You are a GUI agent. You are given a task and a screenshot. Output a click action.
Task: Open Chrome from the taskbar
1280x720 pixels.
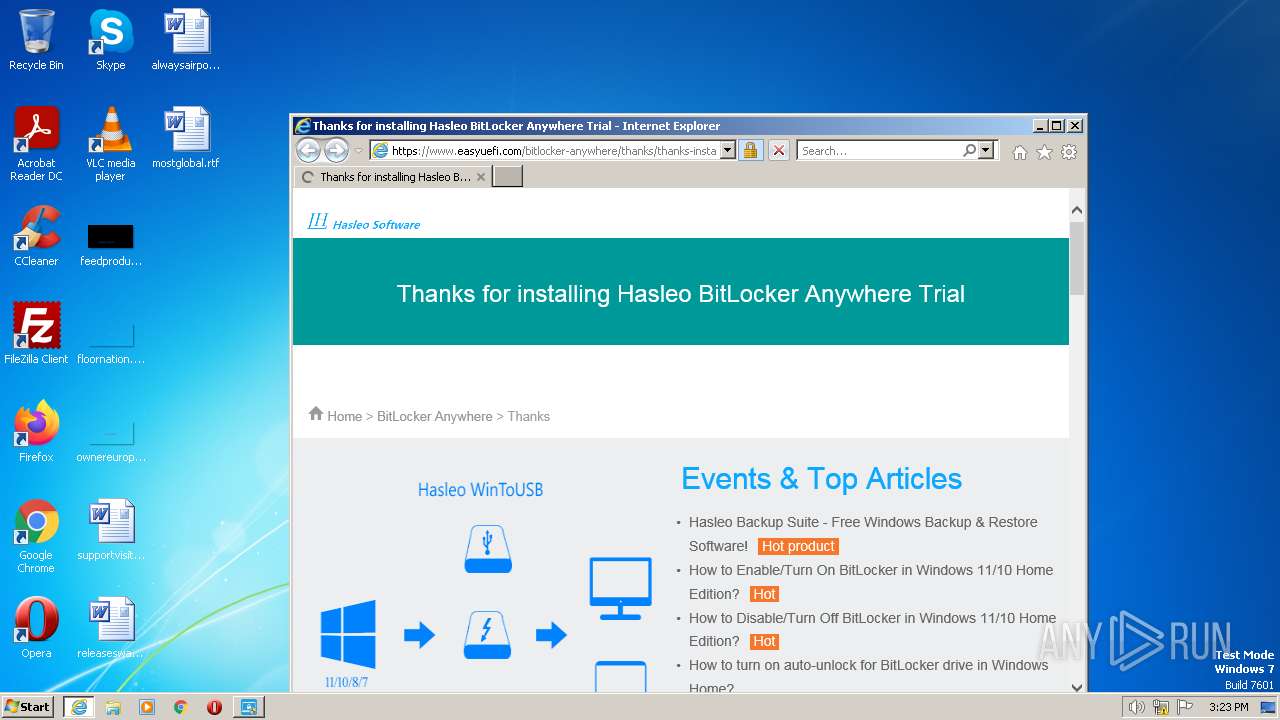[x=181, y=707]
